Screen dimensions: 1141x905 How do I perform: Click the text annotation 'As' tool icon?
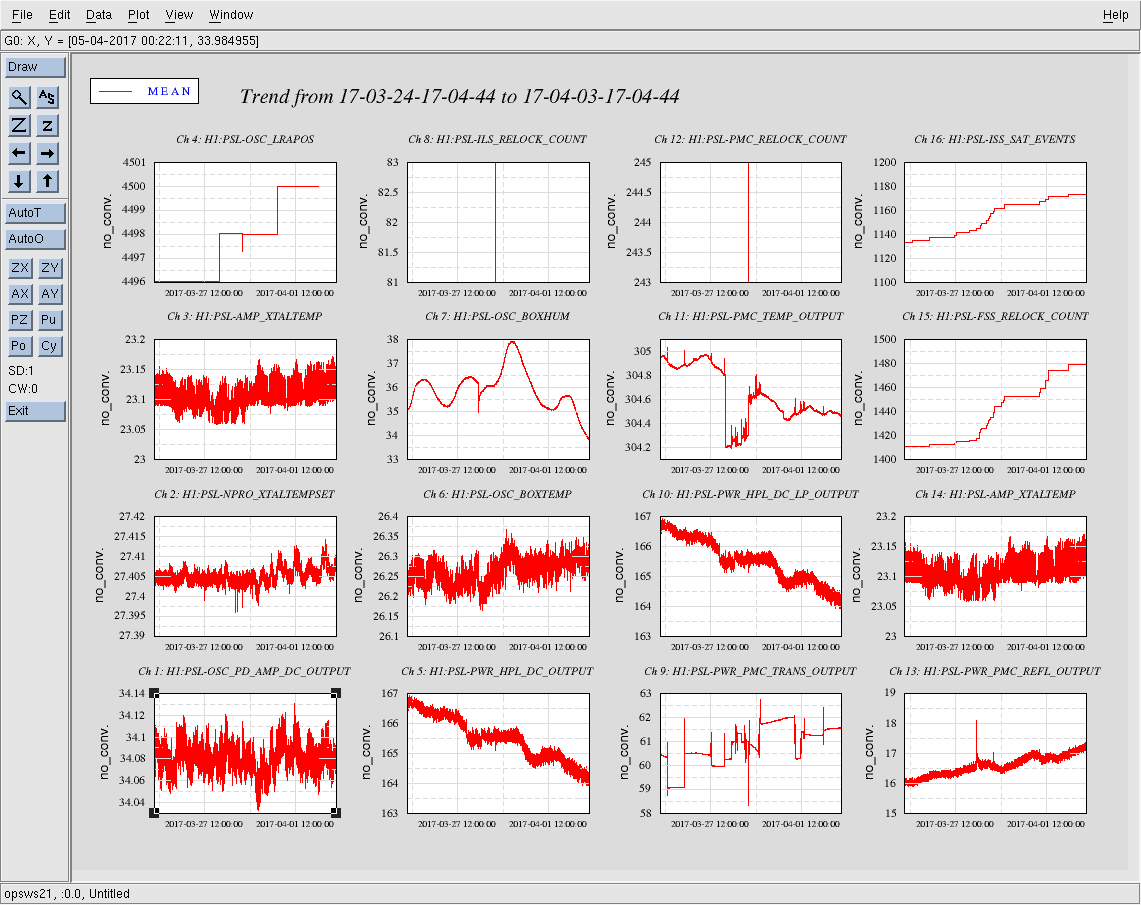coord(47,97)
